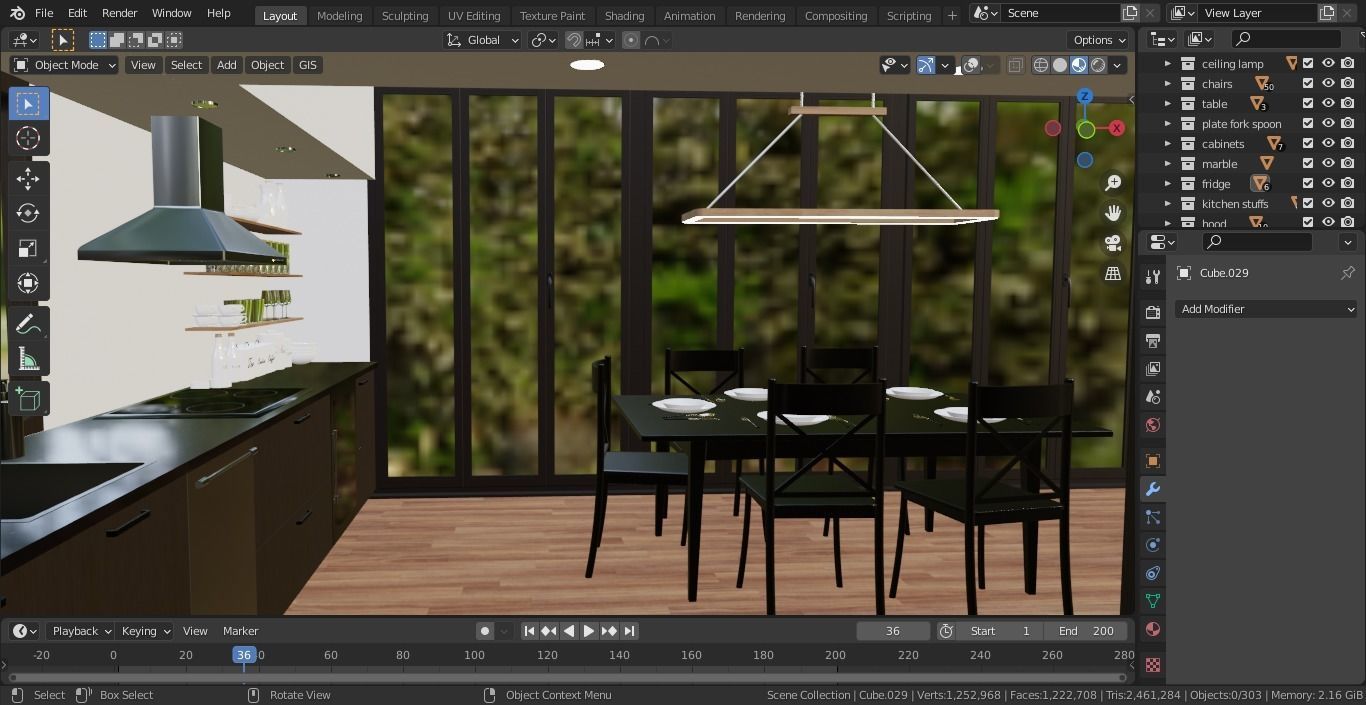Screen dimensions: 1366x705
Task: Switch to the Shading workspace tab
Action: [624, 15]
